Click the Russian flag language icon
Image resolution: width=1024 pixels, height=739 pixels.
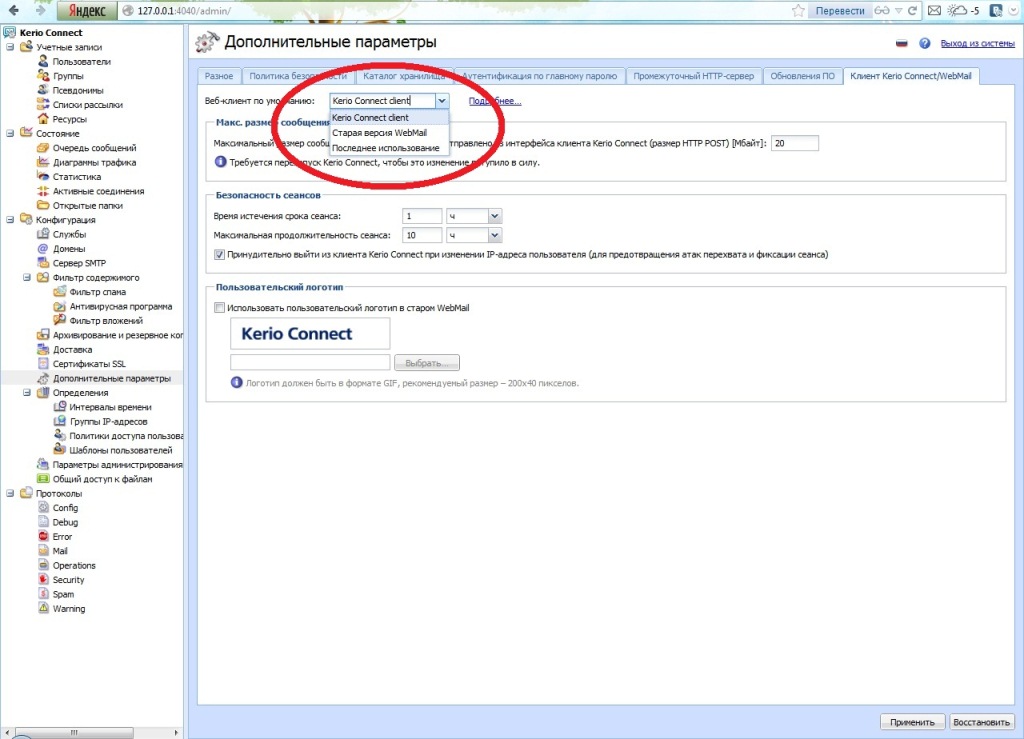pyautogui.click(x=901, y=44)
